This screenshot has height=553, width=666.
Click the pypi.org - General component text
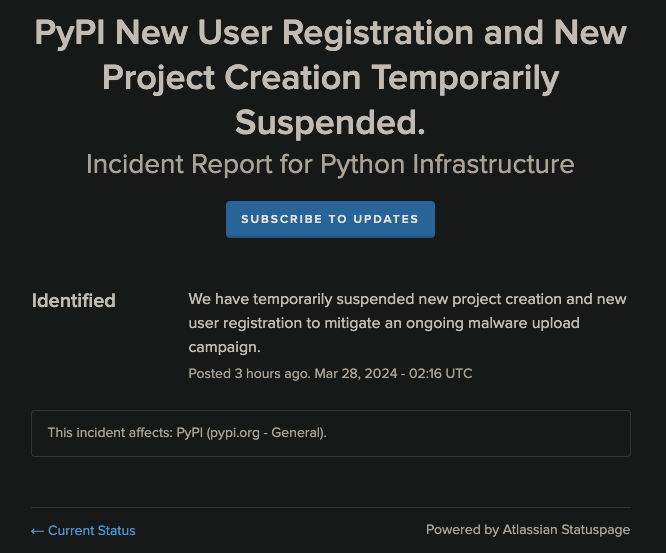tap(265, 433)
